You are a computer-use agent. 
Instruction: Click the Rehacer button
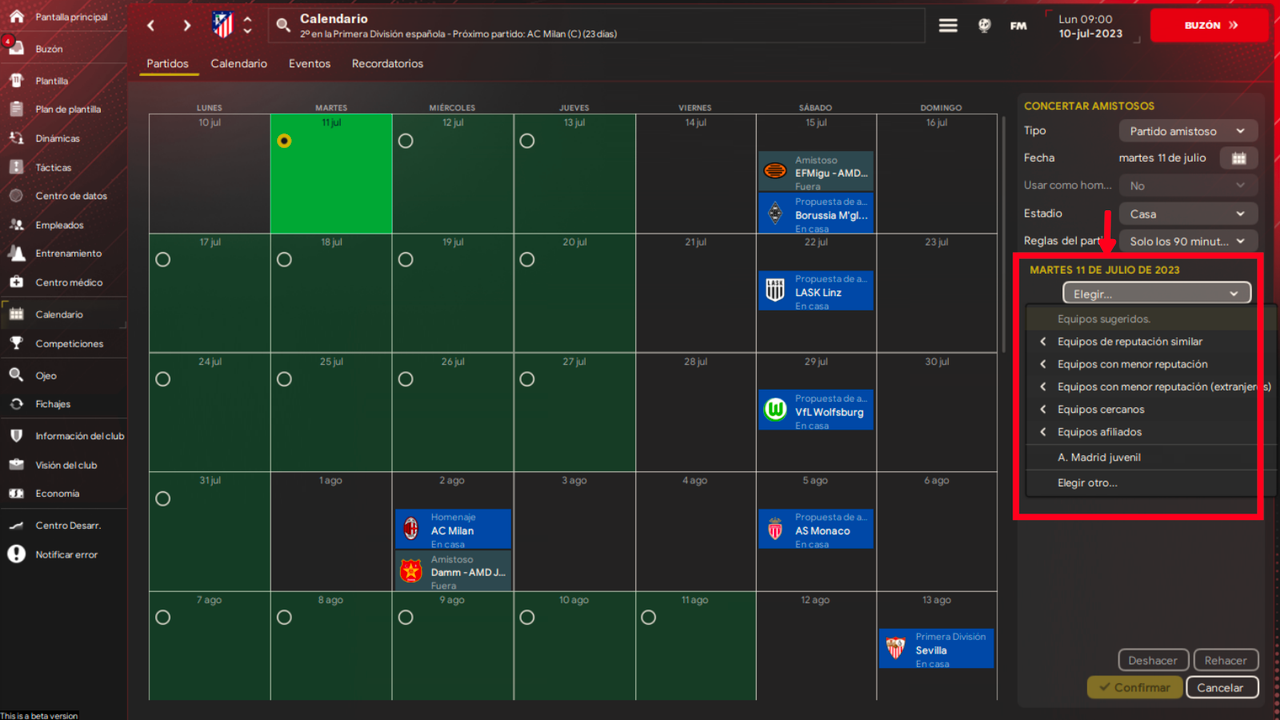click(1226, 660)
